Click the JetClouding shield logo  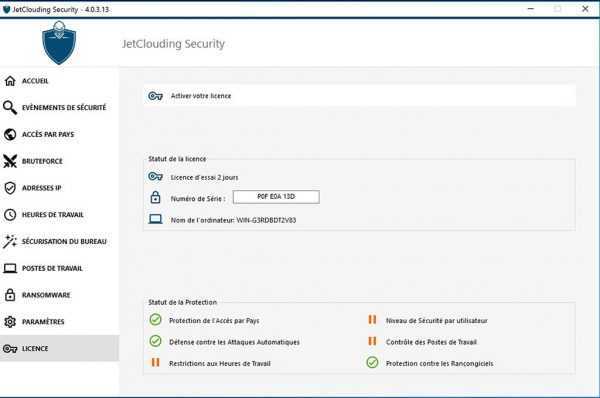tap(59, 42)
